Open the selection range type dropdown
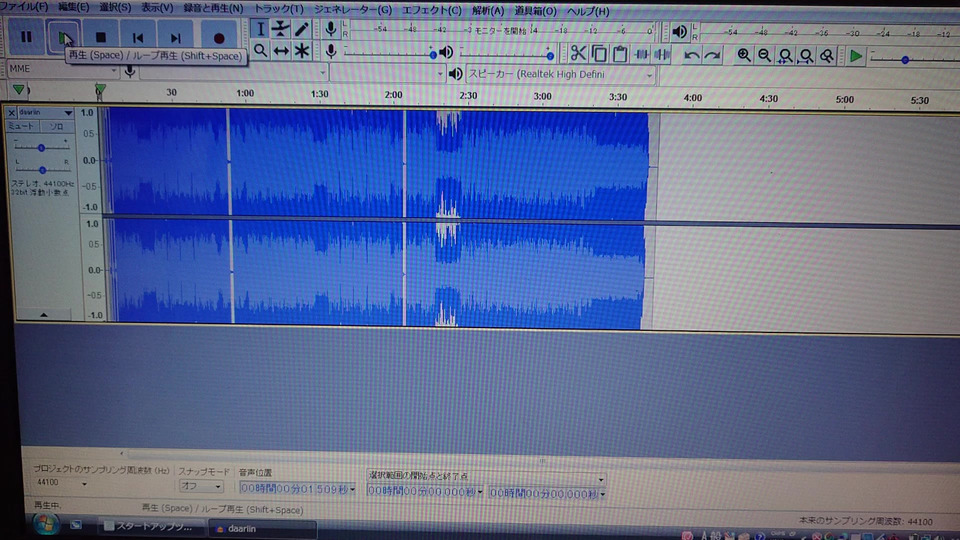The width and height of the screenshot is (960, 540). (486, 476)
